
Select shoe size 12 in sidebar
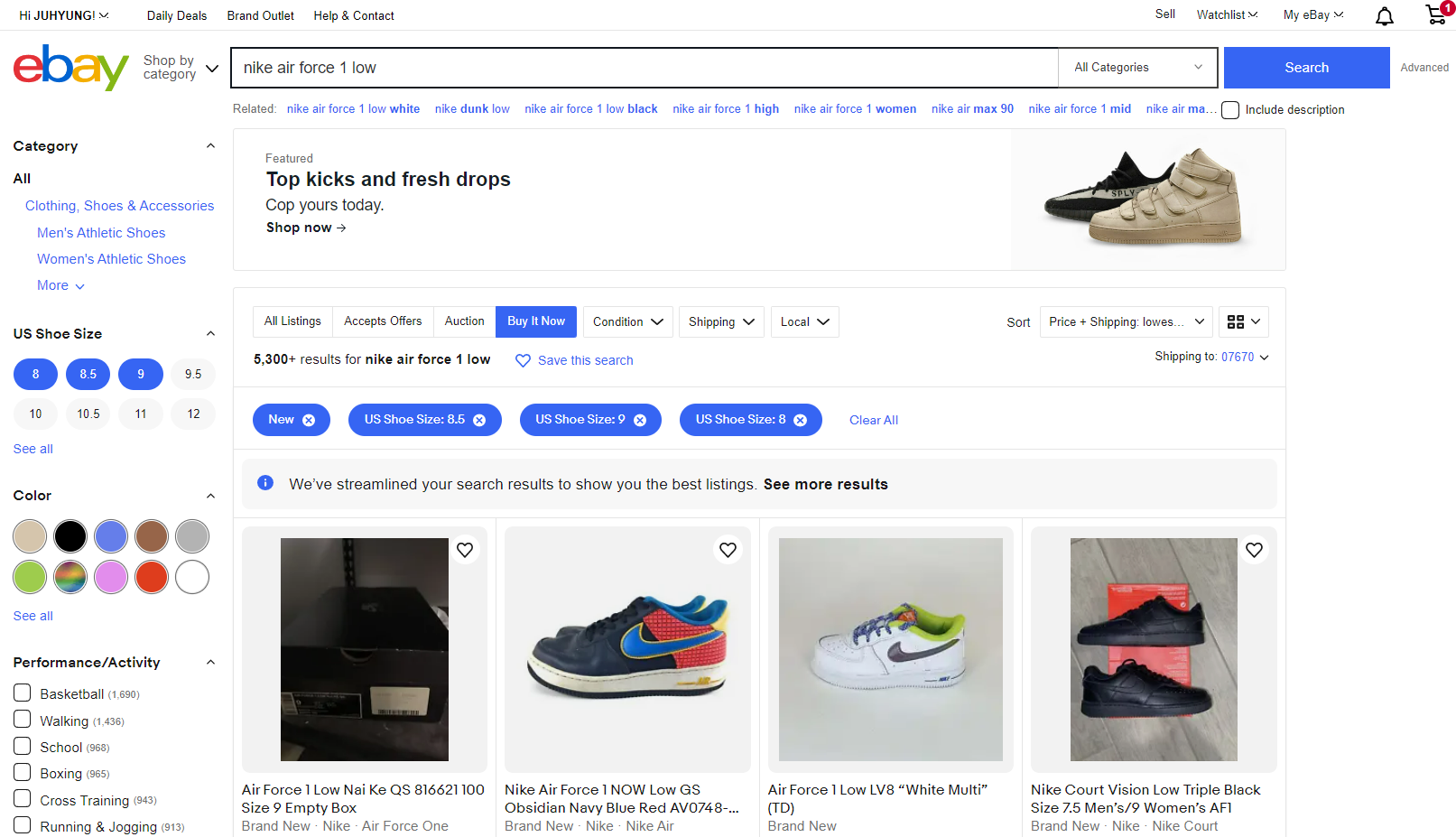pos(193,414)
